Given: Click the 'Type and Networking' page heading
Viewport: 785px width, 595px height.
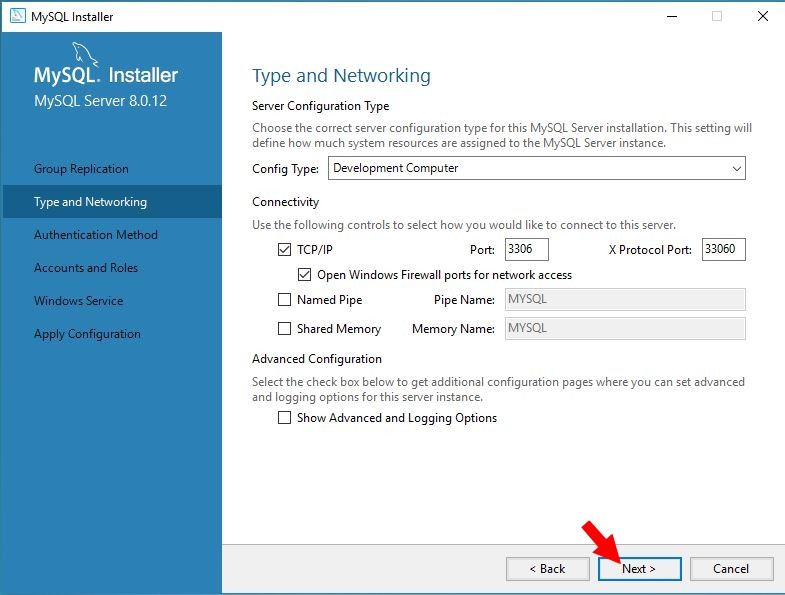Looking at the screenshot, I should coord(341,76).
